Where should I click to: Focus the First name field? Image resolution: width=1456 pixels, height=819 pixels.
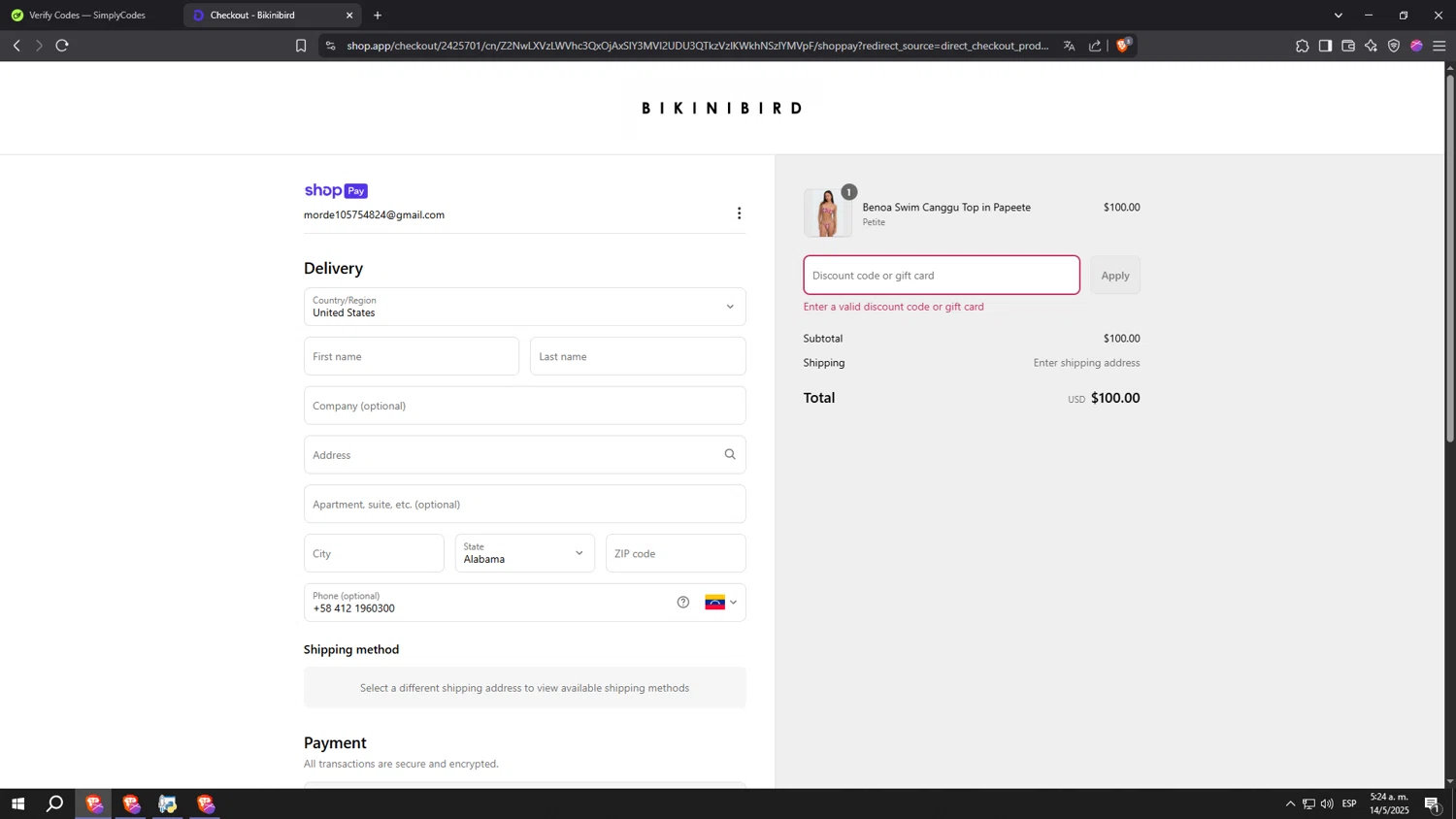(x=412, y=356)
